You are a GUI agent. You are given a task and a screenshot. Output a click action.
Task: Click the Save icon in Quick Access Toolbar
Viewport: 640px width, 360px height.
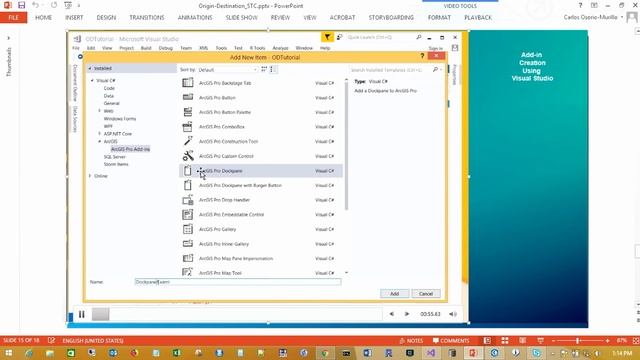point(21,5)
